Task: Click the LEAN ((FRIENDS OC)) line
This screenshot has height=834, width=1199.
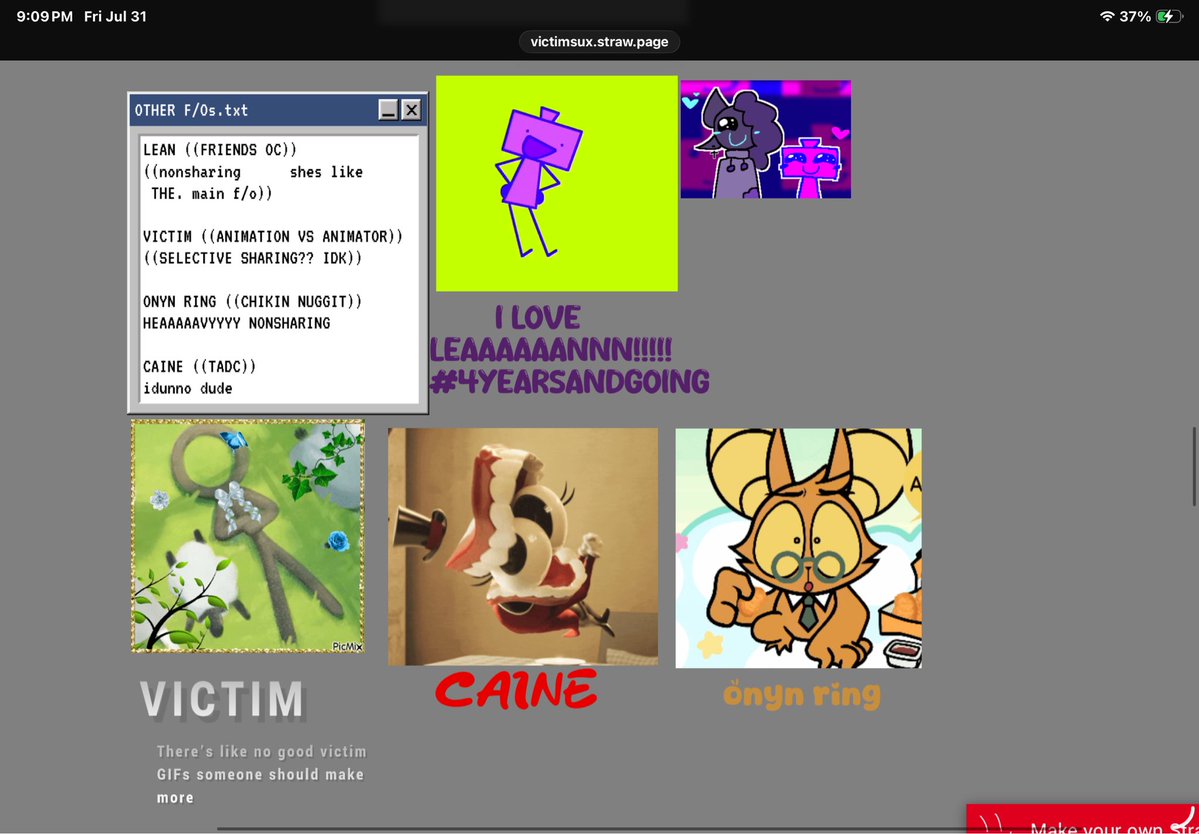Action: pyautogui.click(x=220, y=150)
